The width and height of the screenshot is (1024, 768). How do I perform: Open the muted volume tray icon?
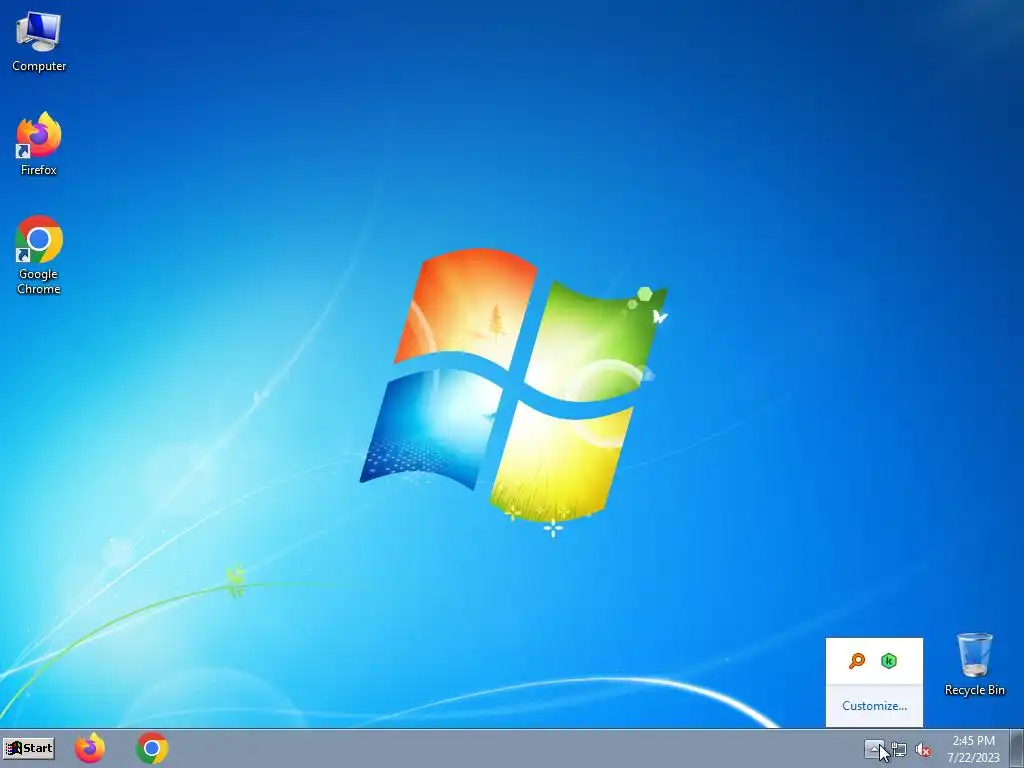click(x=923, y=750)
